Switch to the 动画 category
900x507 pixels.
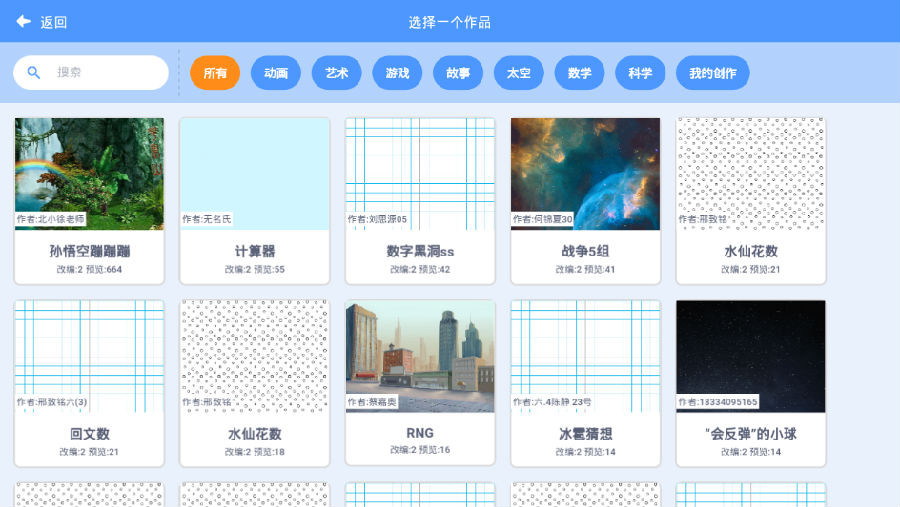coord(276,73)
